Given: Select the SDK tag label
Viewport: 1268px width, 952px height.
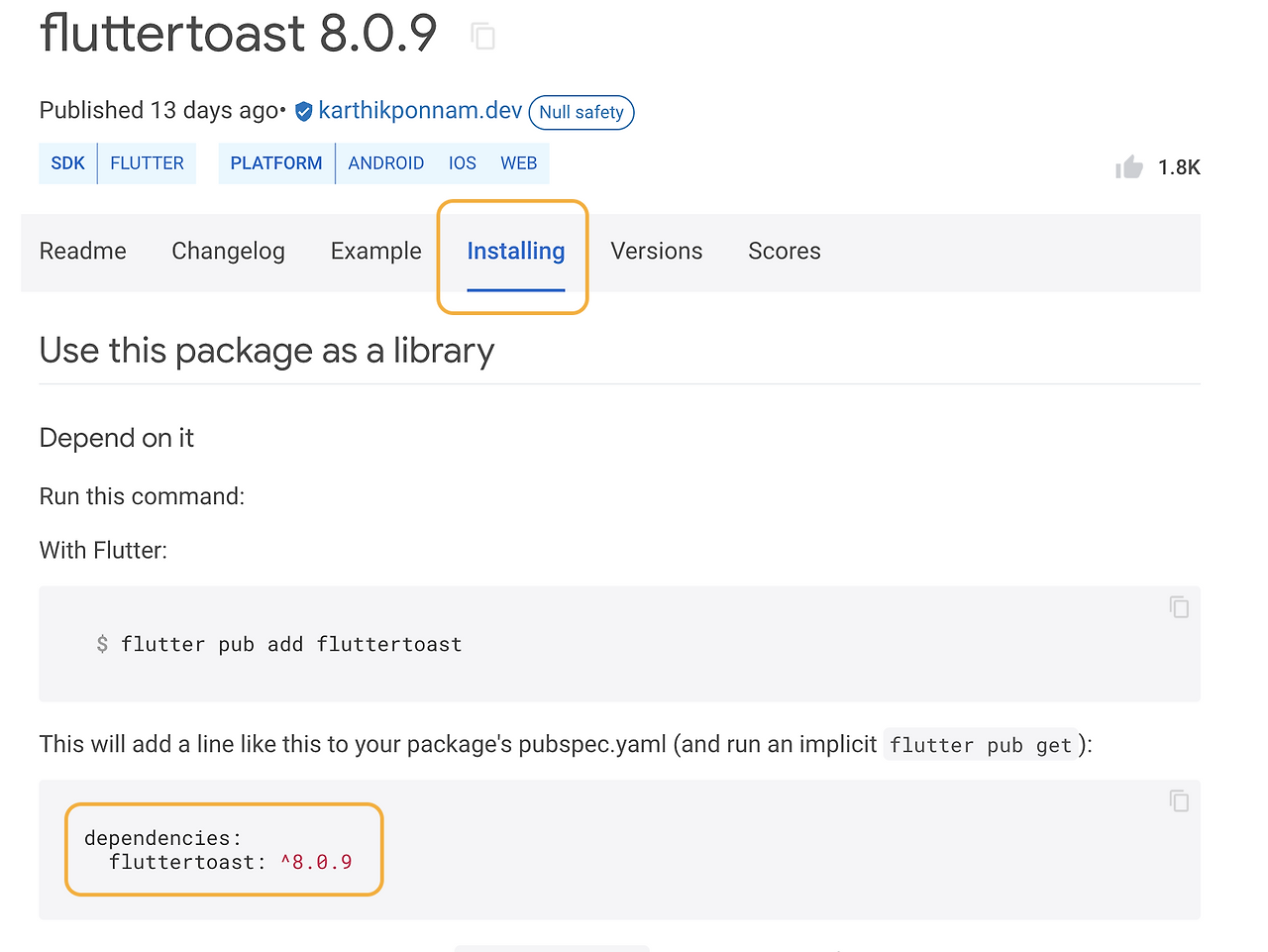Looking at the screenshot, I should point(68,163).
